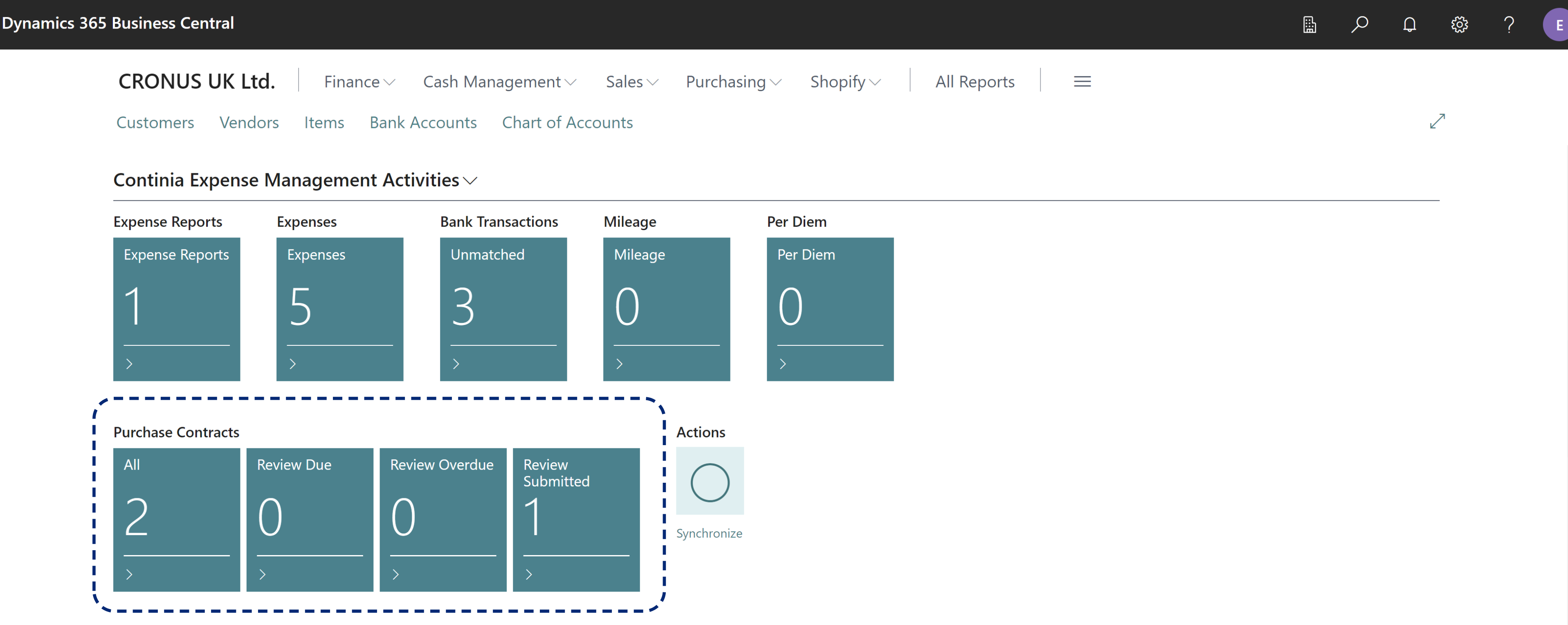Open the company information building icon

point(1309,25)
